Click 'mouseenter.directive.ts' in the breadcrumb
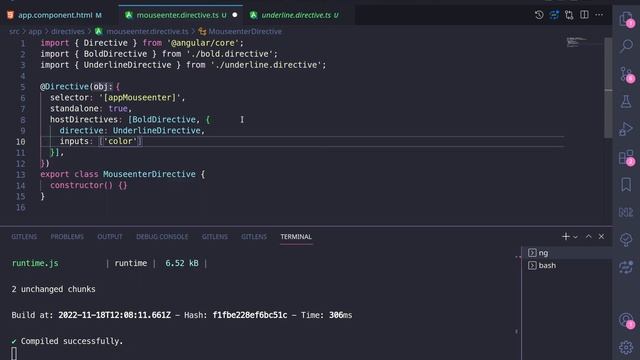The width and height of the screenshot is (640, 360). click(147, 31)
